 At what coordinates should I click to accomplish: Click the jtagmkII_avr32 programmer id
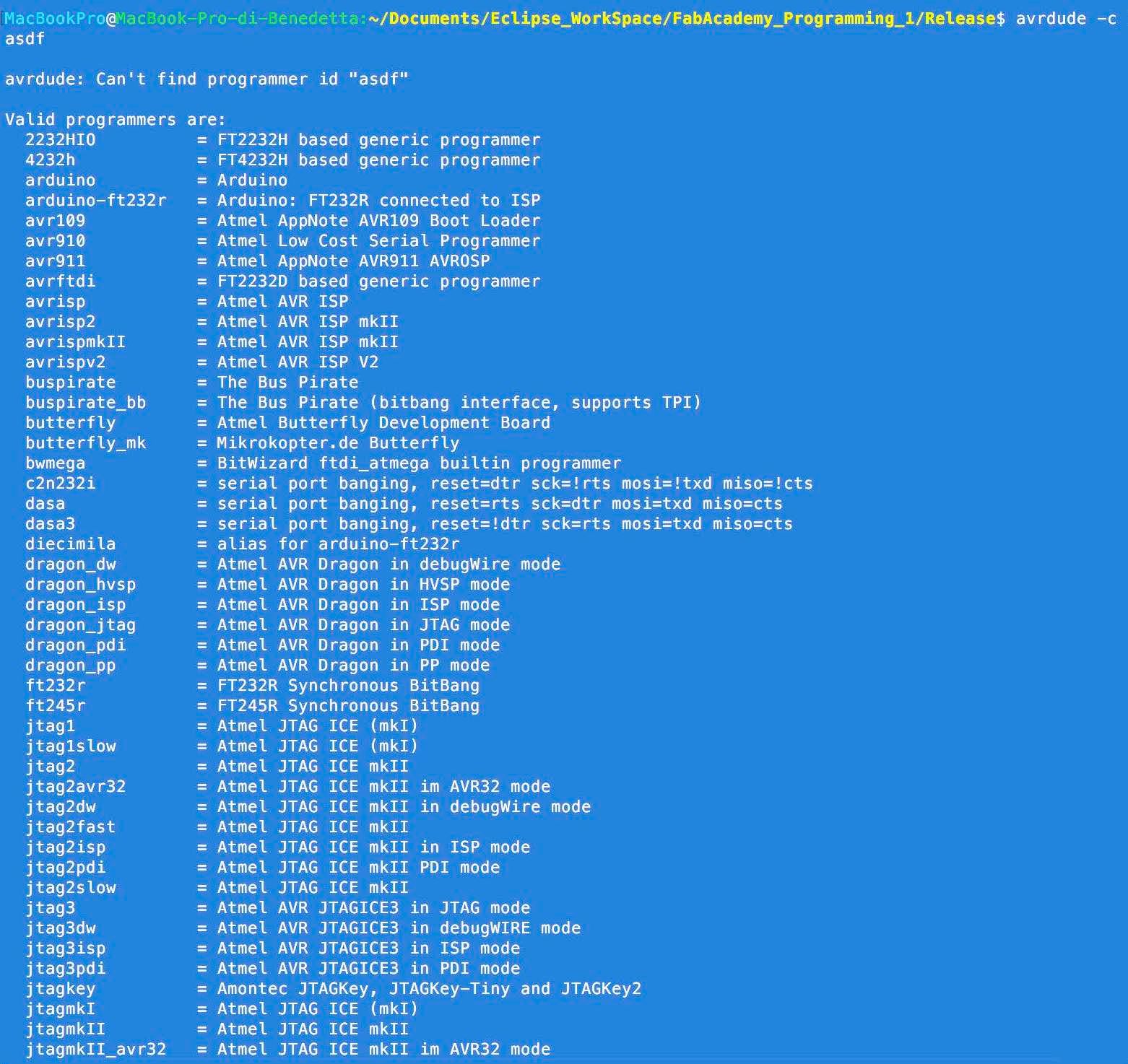[95, 1050]
